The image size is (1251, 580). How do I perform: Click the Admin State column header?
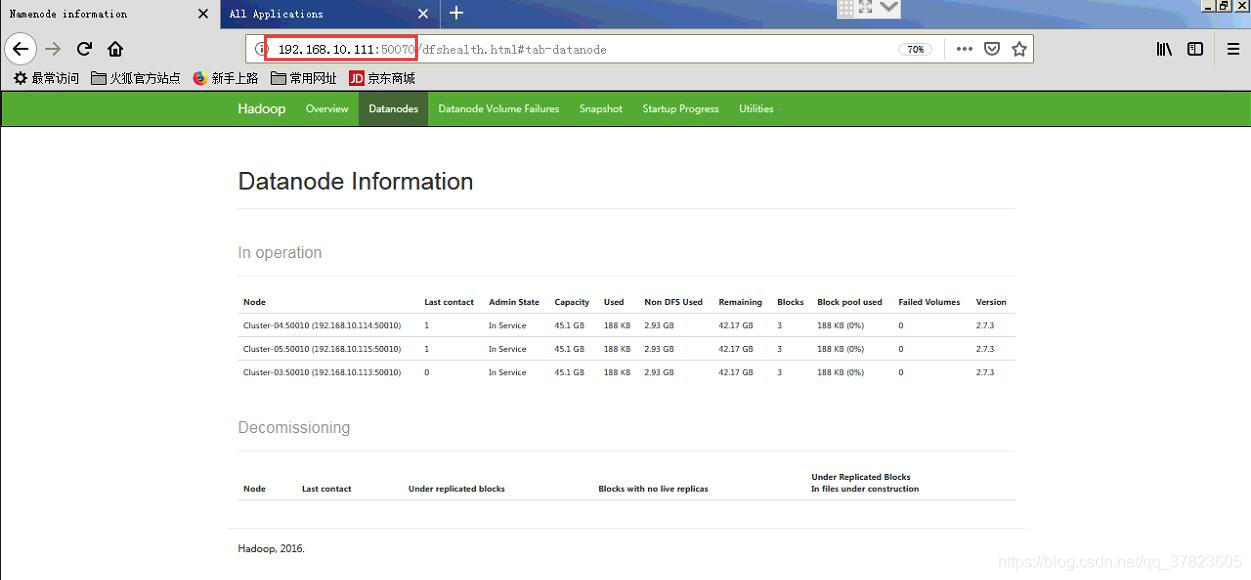(x=514, y=302)
